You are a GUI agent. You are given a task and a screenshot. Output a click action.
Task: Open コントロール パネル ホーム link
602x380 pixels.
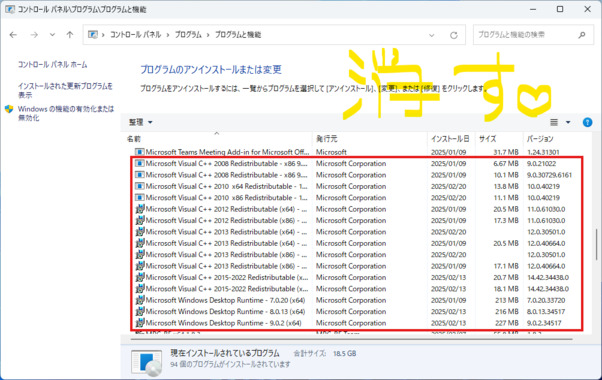pyautogui.click(x=53, y=64)
